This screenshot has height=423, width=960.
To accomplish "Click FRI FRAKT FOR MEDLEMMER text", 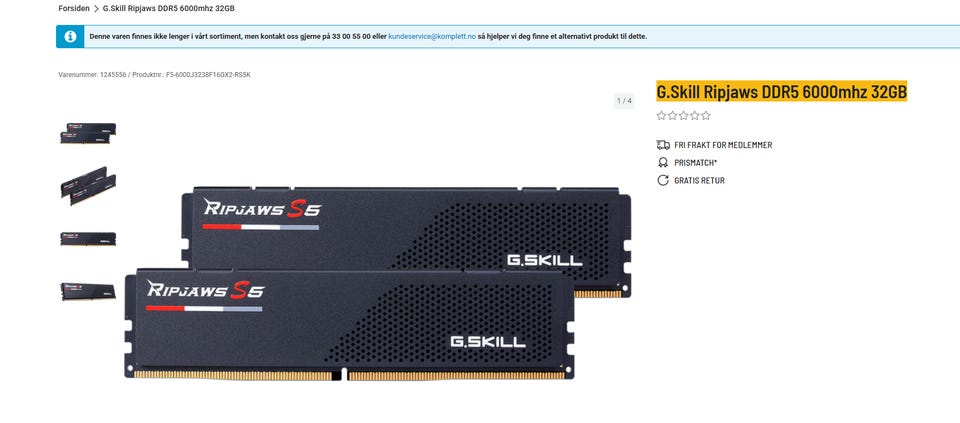I will [x=723, y=145].
